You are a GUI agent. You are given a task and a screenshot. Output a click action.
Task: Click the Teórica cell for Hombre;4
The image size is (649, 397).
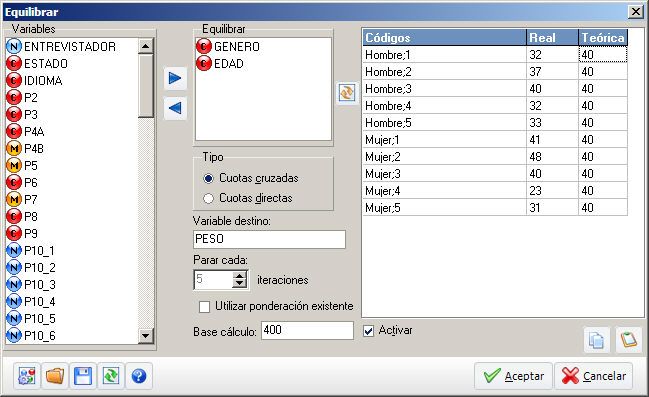pos(603,106)
